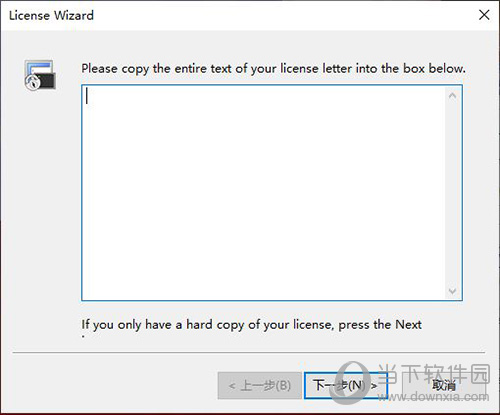
Task: Click the 取消 cancel button
Action: coord(444,386)
